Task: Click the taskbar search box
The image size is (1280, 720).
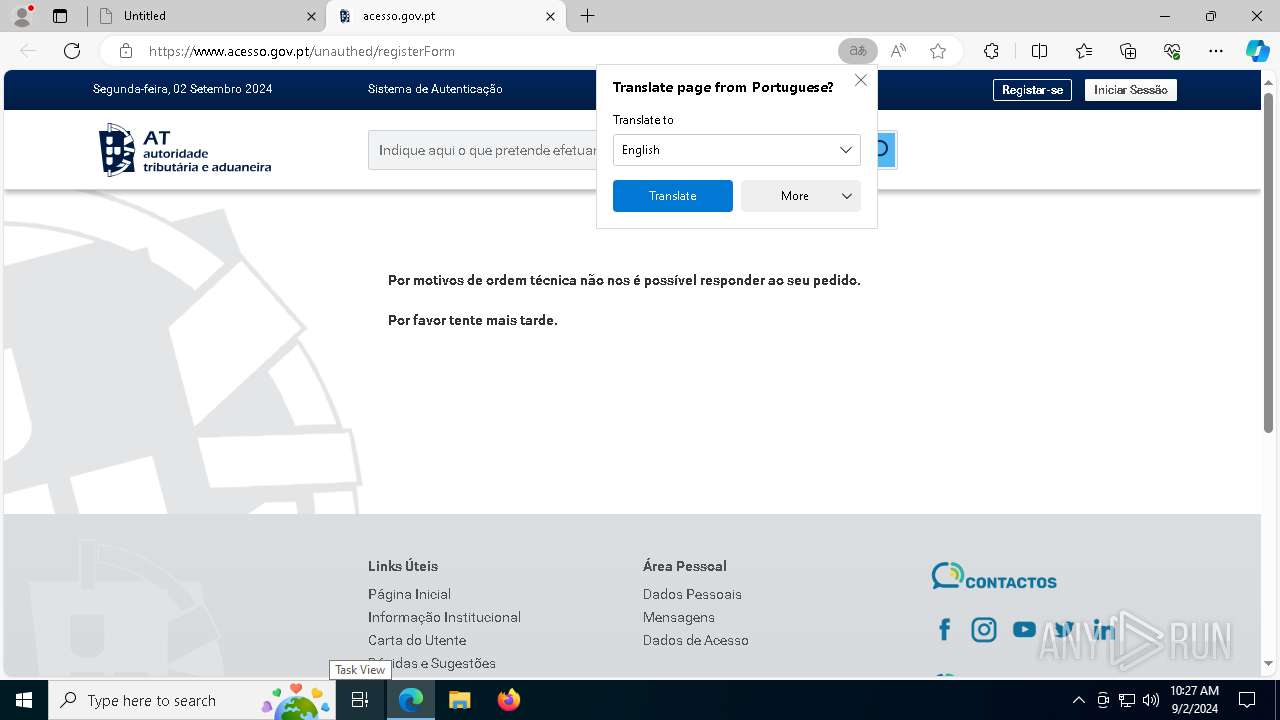Action: pos(191,700)
